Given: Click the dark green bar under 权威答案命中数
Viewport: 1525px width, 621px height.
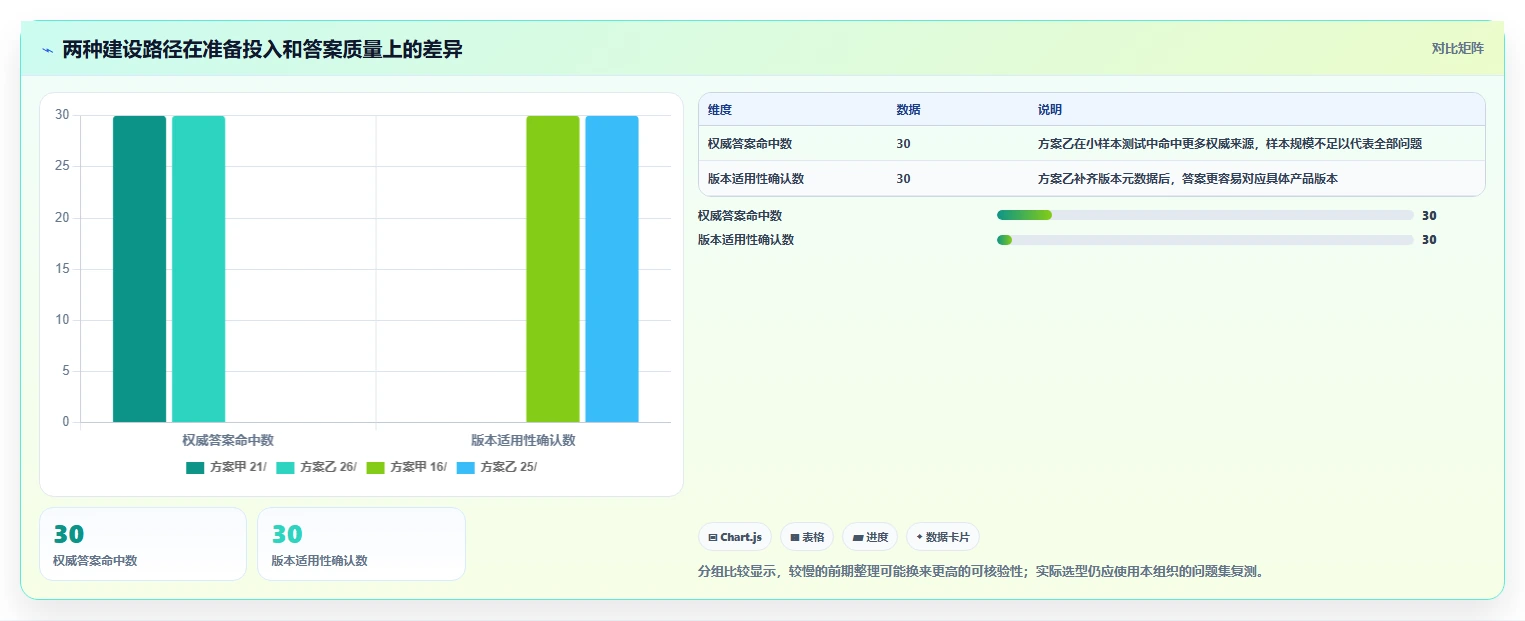Looking at the screenshot, I should click(139, 269).
